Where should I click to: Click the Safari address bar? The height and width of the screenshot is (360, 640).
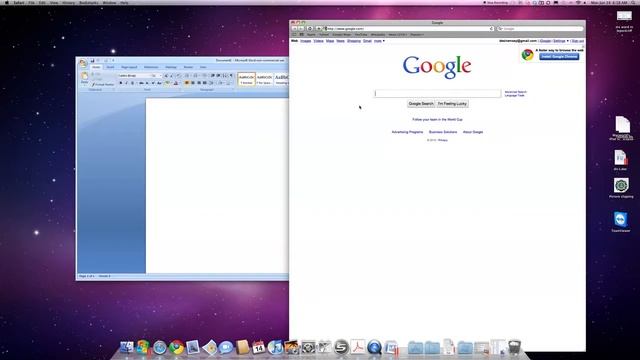click(409, 29)
